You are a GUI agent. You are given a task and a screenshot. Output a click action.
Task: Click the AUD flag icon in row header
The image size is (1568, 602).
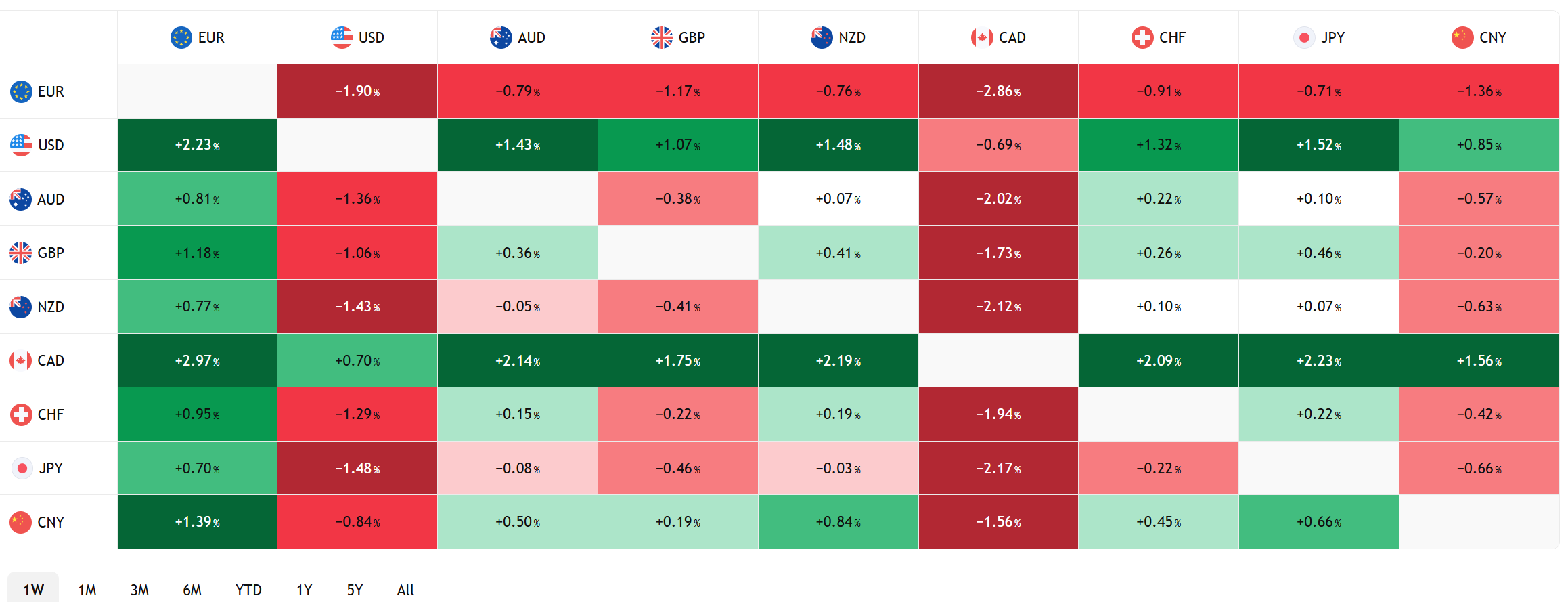(x=21, y=199)
